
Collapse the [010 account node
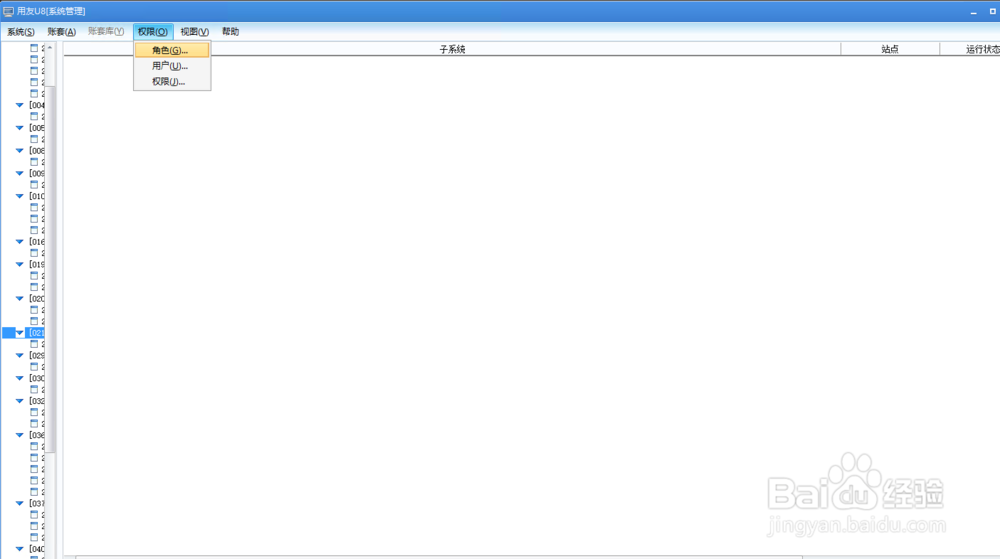20,196
